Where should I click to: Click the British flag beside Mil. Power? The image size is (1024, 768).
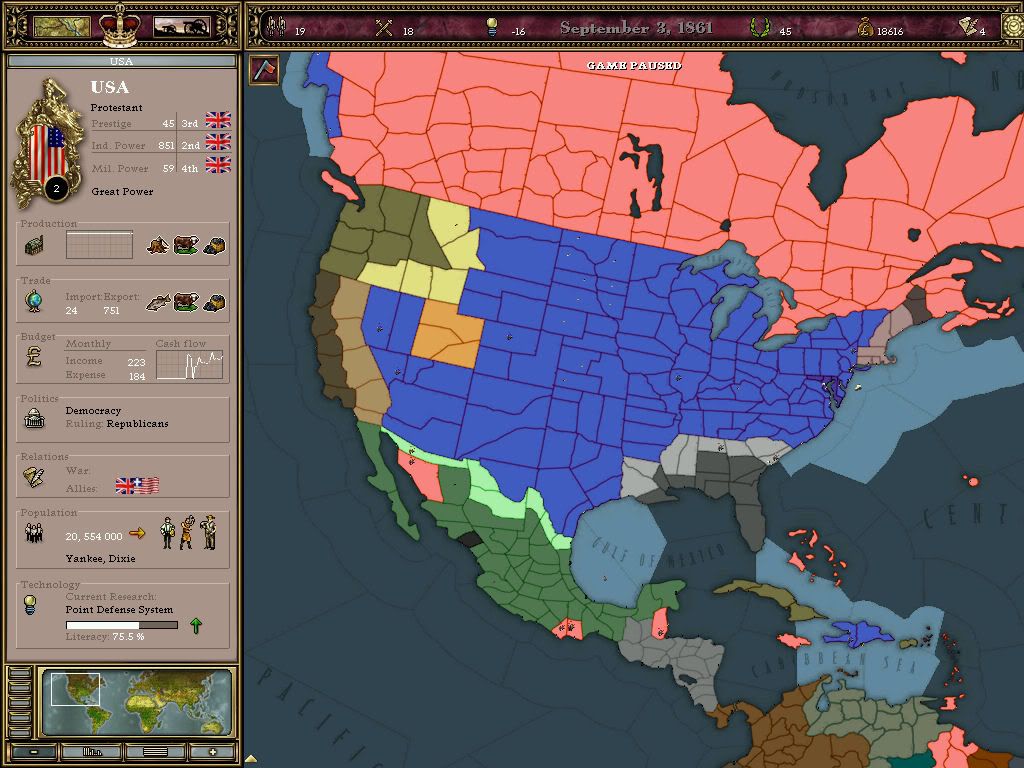pyautogui.click(x=218, y=165)
